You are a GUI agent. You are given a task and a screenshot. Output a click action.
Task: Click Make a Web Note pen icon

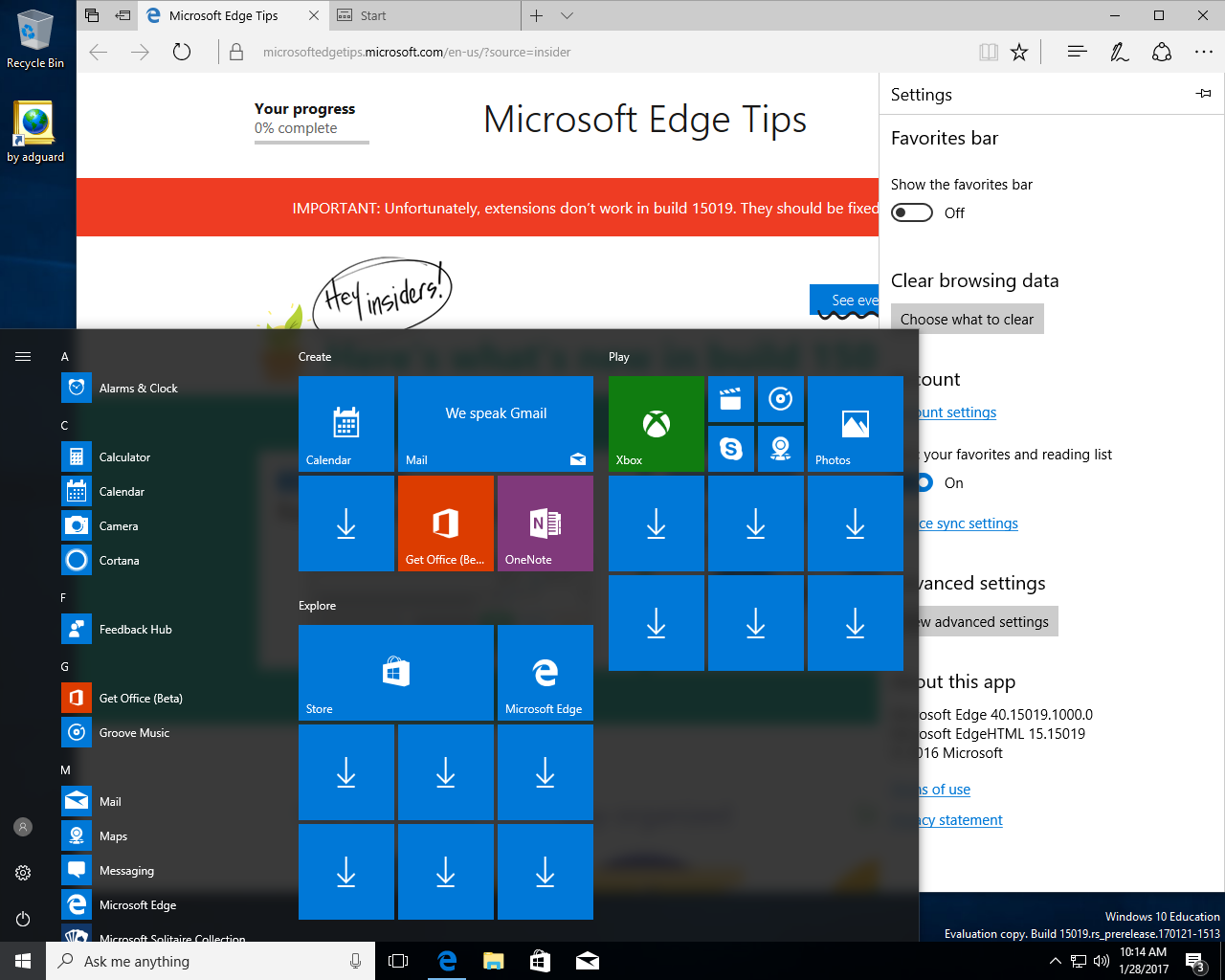1120,52
